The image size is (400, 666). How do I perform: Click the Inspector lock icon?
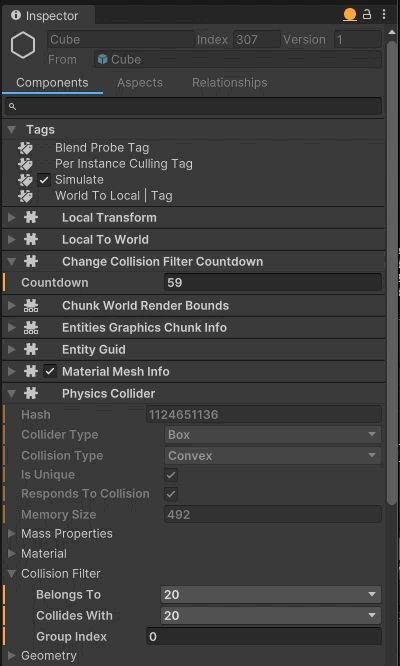(x=367, y=15)
